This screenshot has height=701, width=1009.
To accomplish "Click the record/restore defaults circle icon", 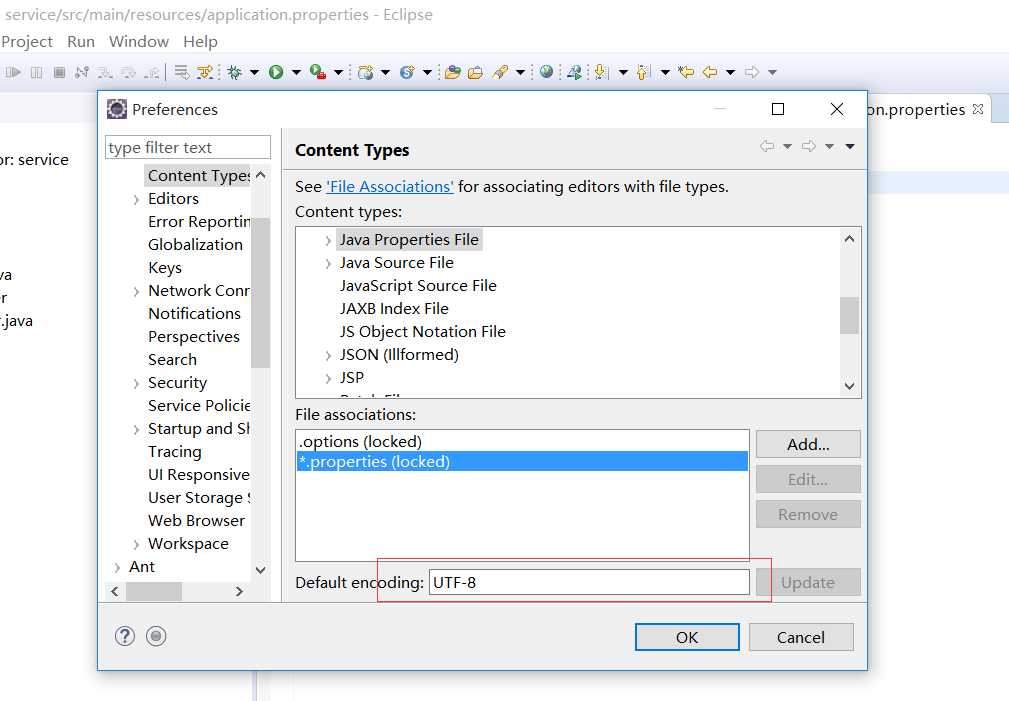I will point(156,636).
